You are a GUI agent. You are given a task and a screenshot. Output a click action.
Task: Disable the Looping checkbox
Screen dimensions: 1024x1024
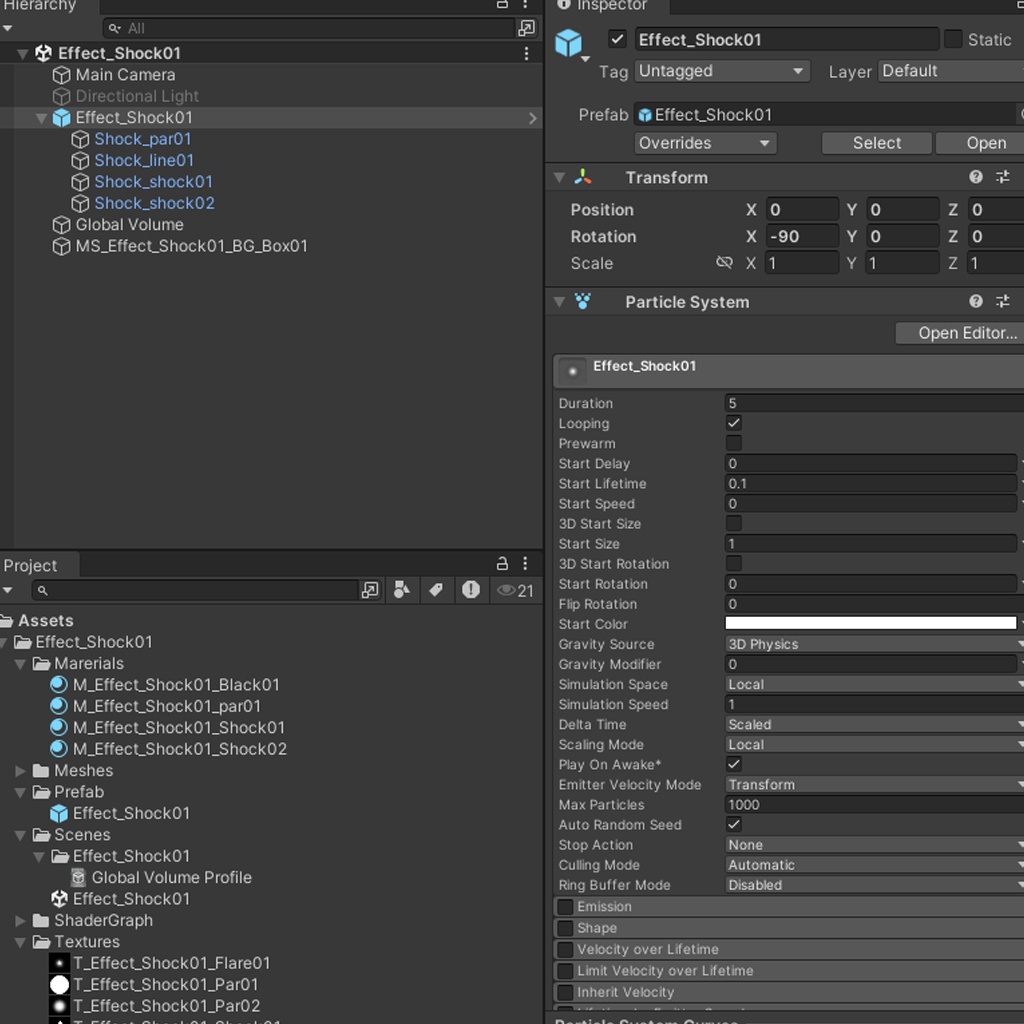pyautogui.click(x=733, y=423)
